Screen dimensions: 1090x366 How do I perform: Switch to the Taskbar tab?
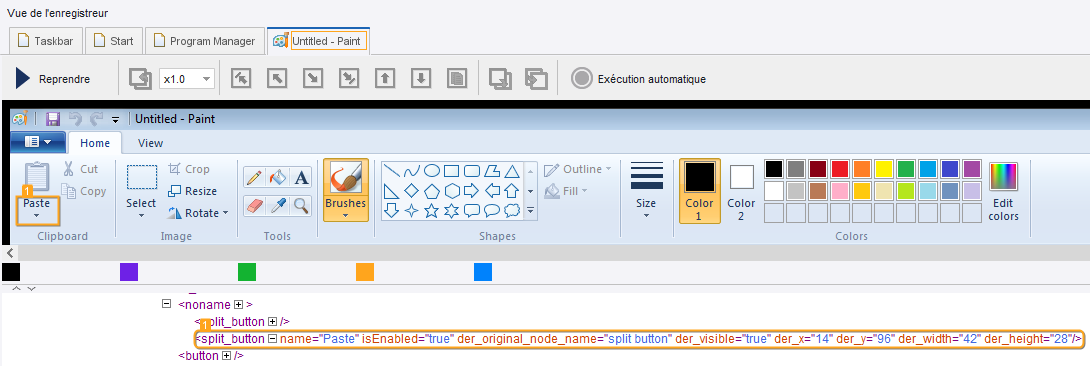[47, 41]
